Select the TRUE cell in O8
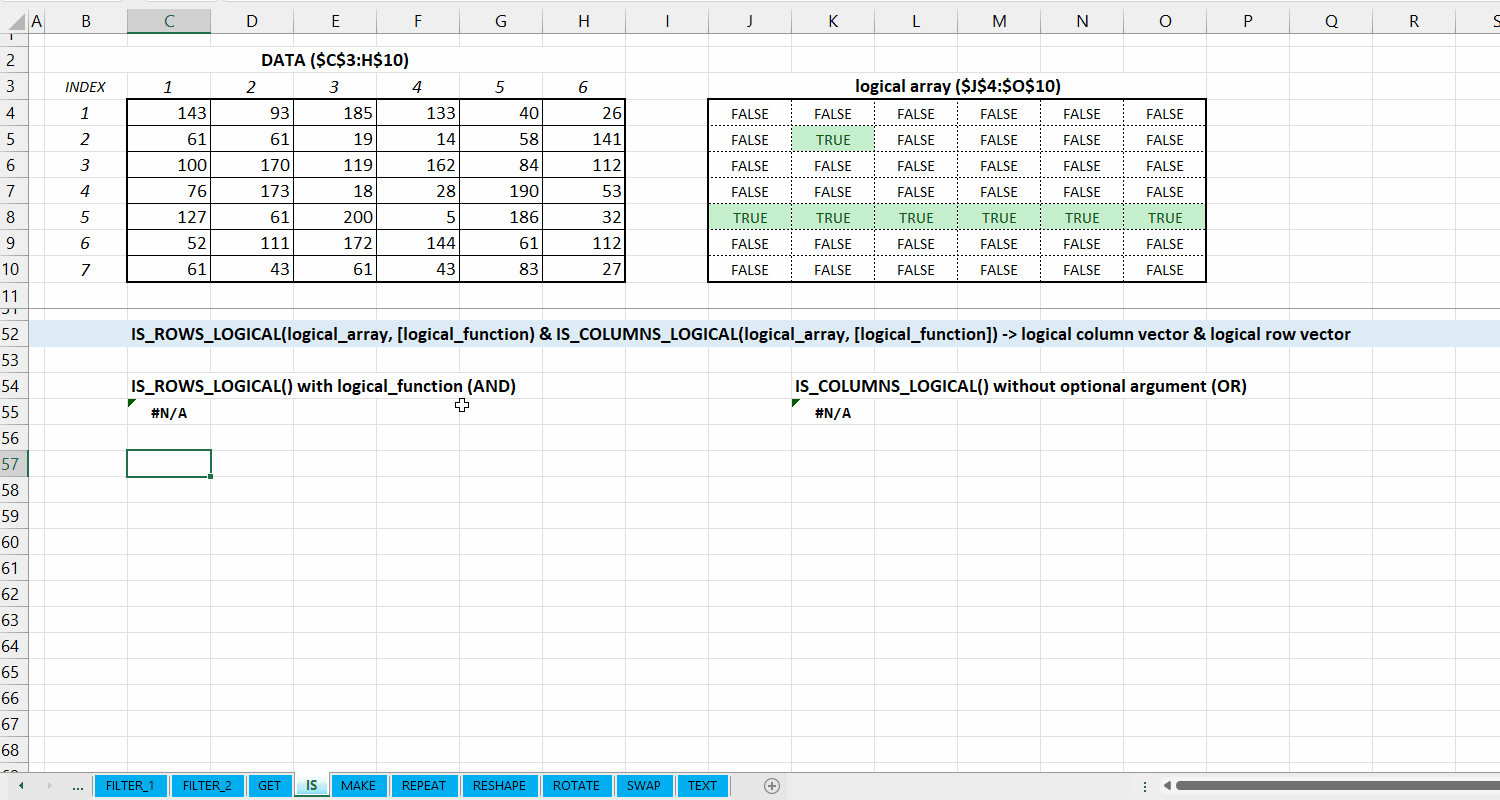Viewport: 1500px width, 800px height. pos(1165,217)
